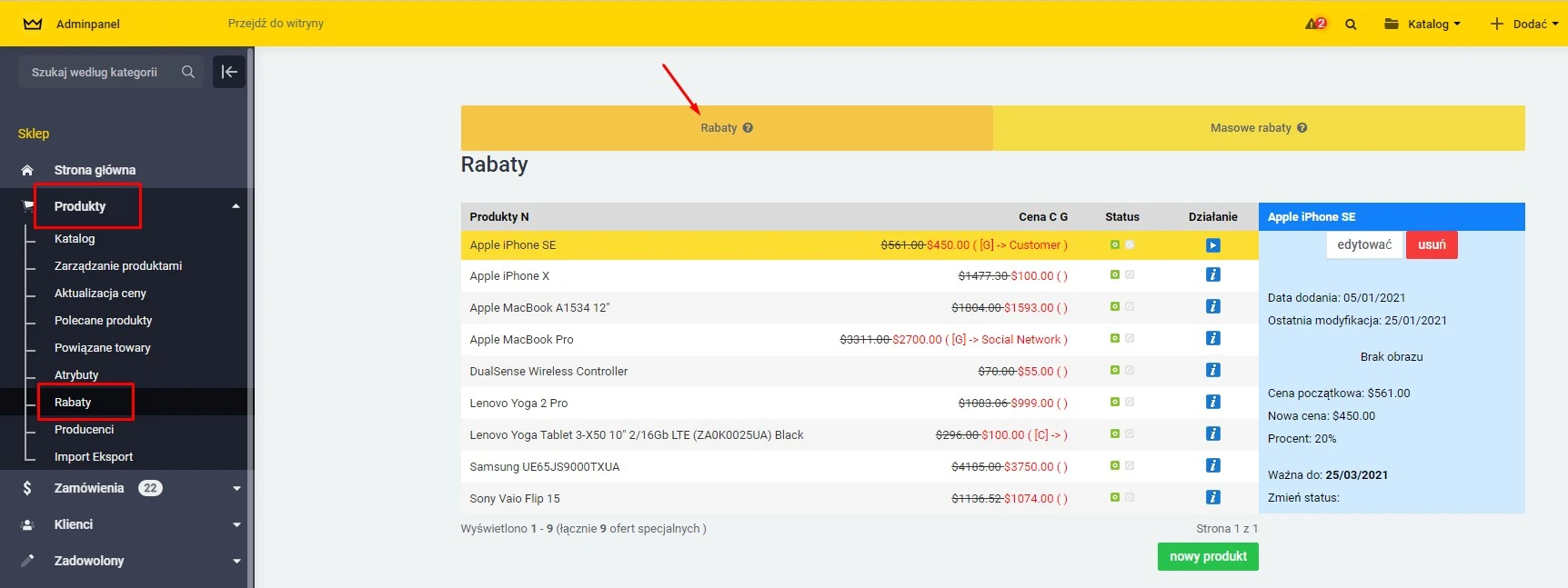This screenshot has height=588, width=1568.
Task: Click the user icon beside Klienci
Action: click(x=27, y=524)
